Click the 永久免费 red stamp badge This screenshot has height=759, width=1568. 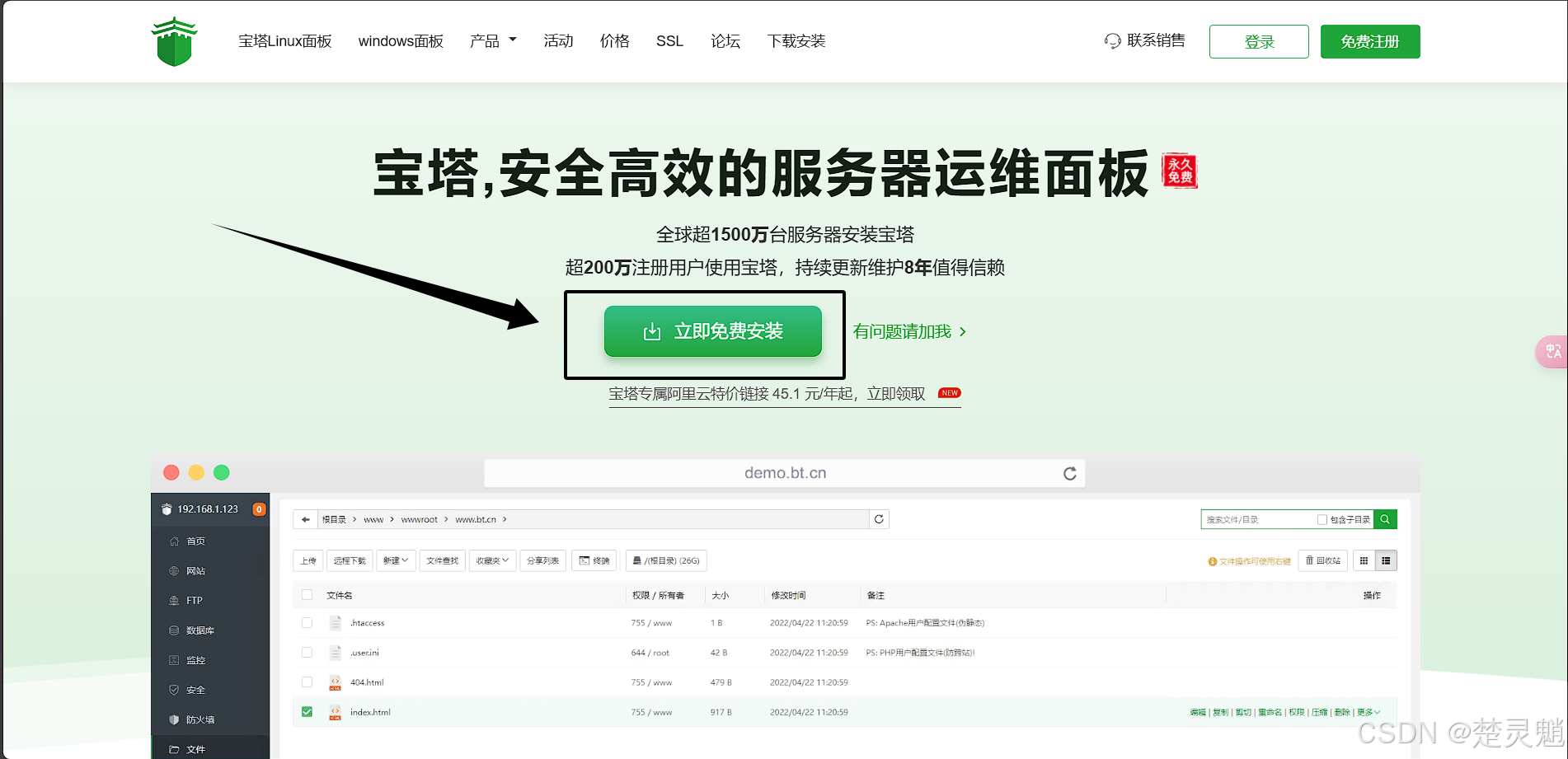[1180, 171]
